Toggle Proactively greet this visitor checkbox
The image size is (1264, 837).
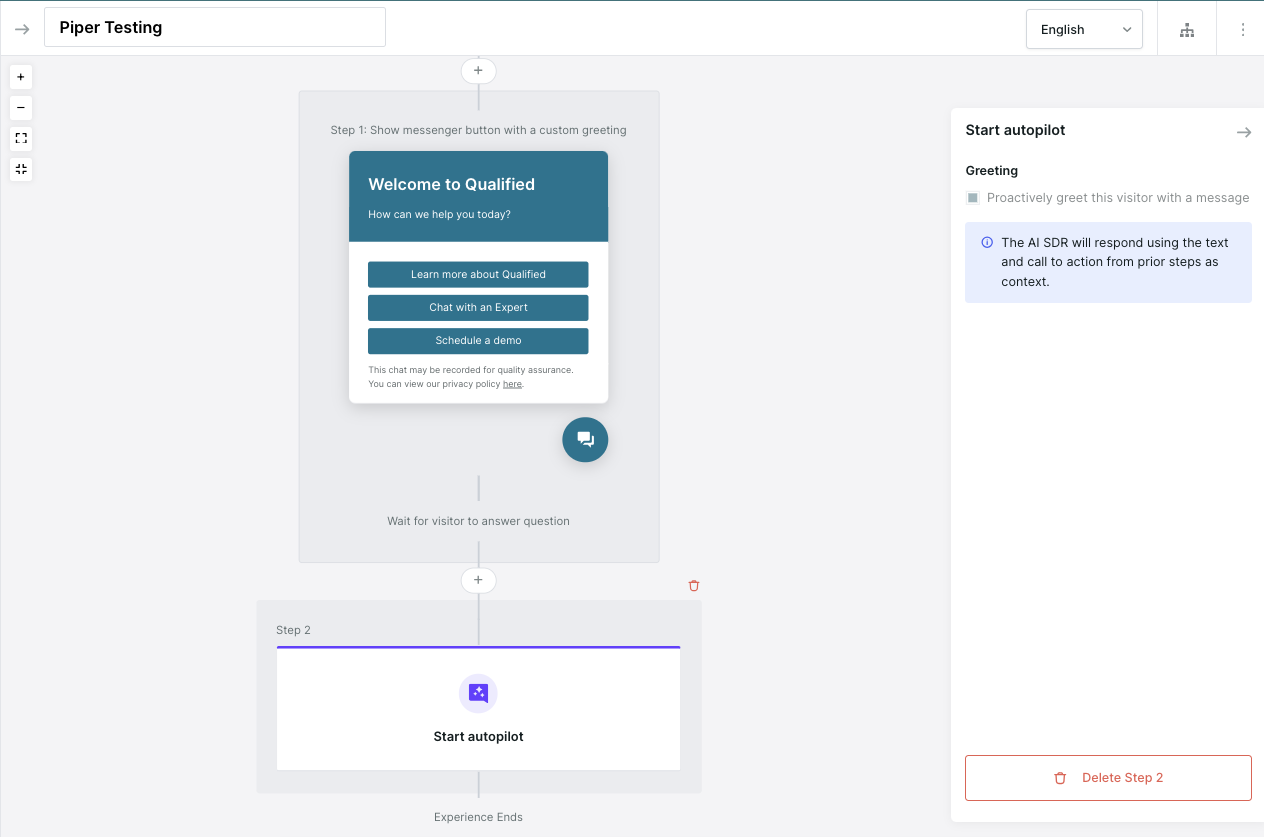(x=972, y=198)
